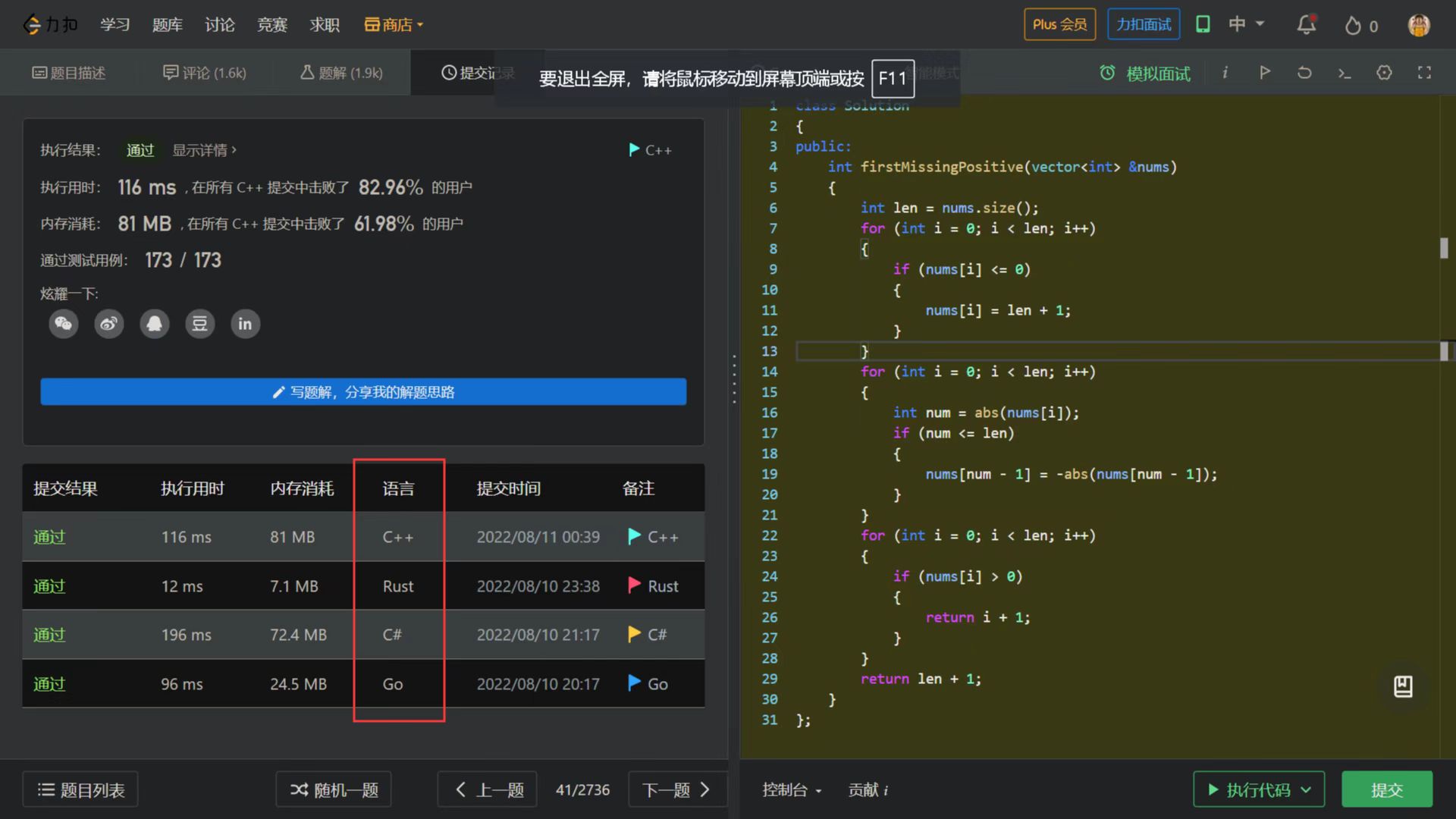Click the blue 写题解 share button
Viewport: 1456px width, 819px height.
click(363, 392)
